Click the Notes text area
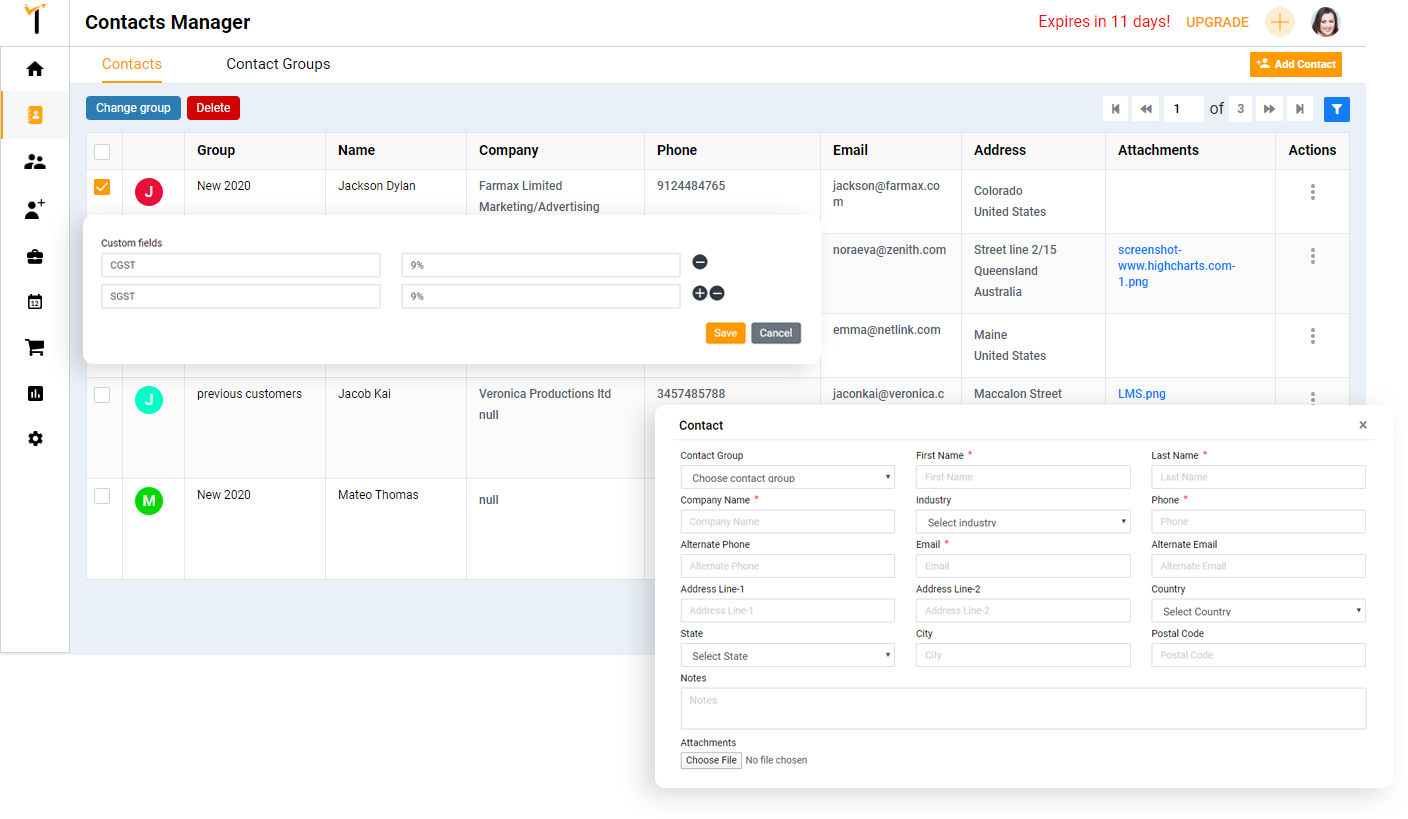Image resolution: width=1408 pixels, height=819 pixels. (x=1023, y=708)
